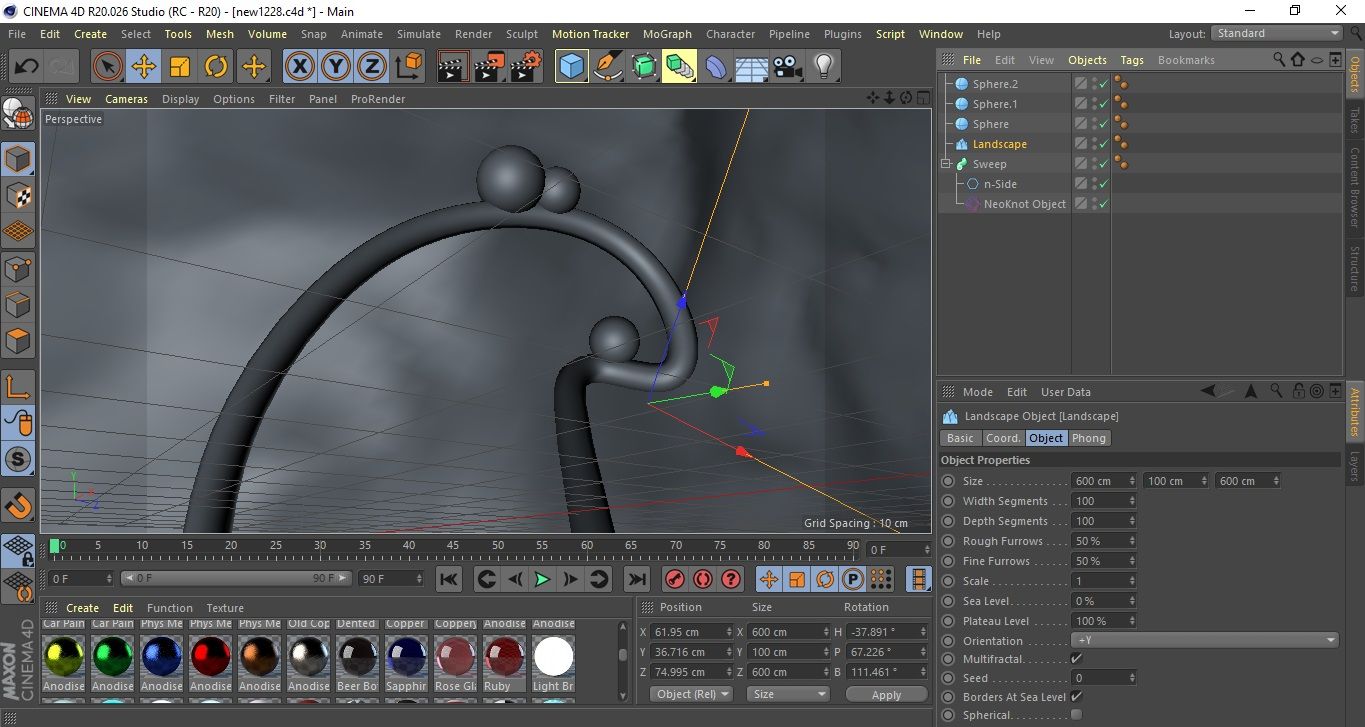
Task: Toggle Z axis lock
Action: (x=372, y=67)
